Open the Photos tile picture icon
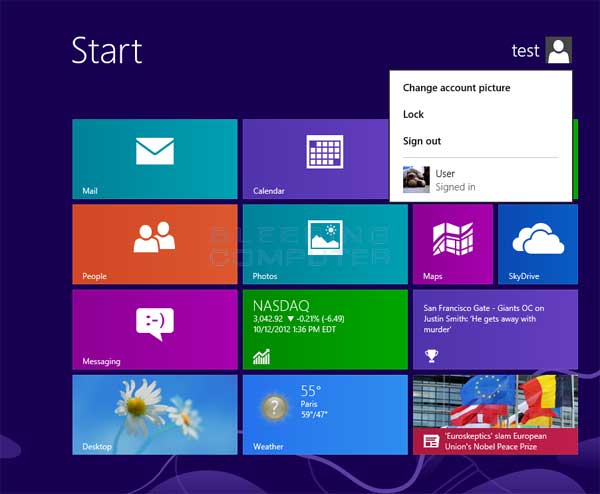The image size is (600, 494). click(325, 237)
